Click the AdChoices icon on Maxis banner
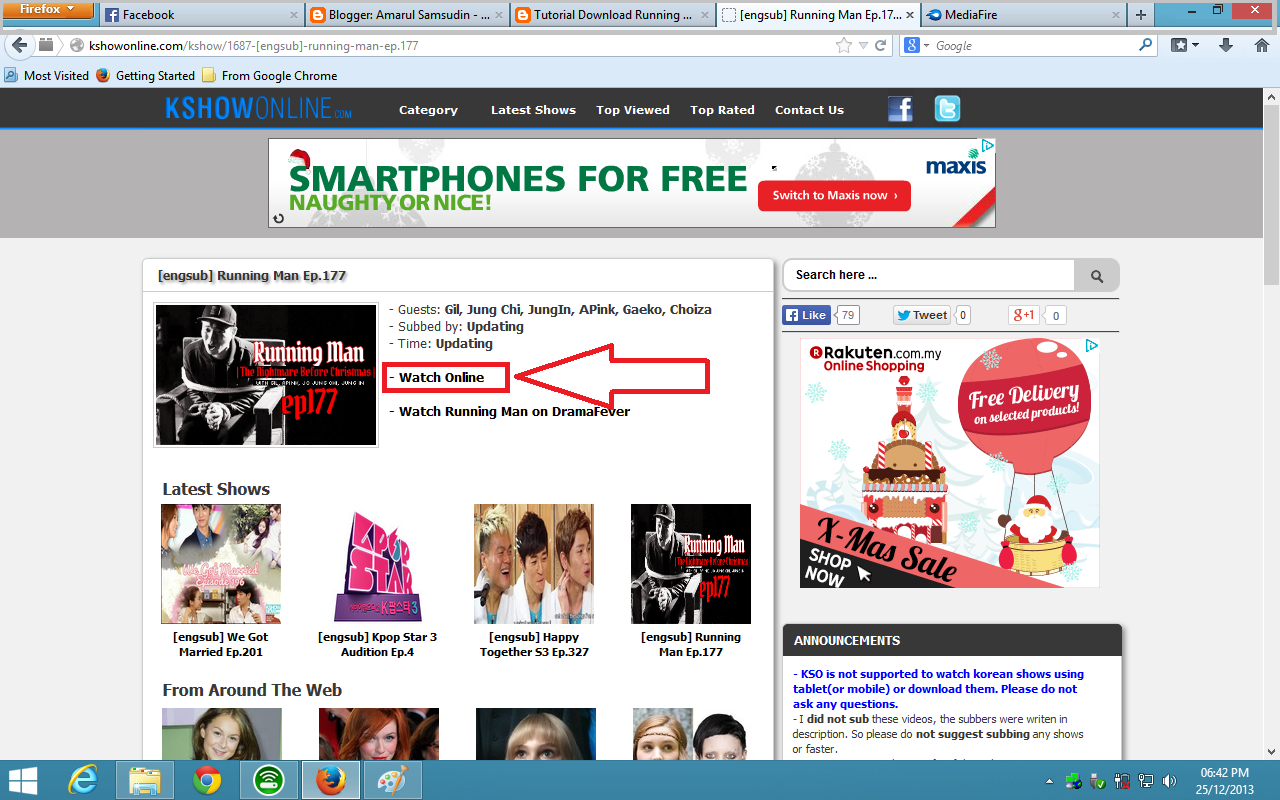 [x=986, y=146]
